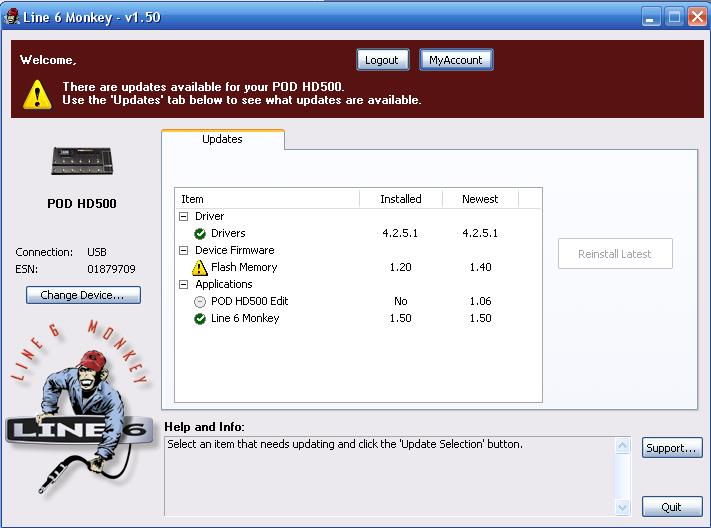Collapse the Applications tree group
This screenshot has width=711, height=528.
coord(183,284)
